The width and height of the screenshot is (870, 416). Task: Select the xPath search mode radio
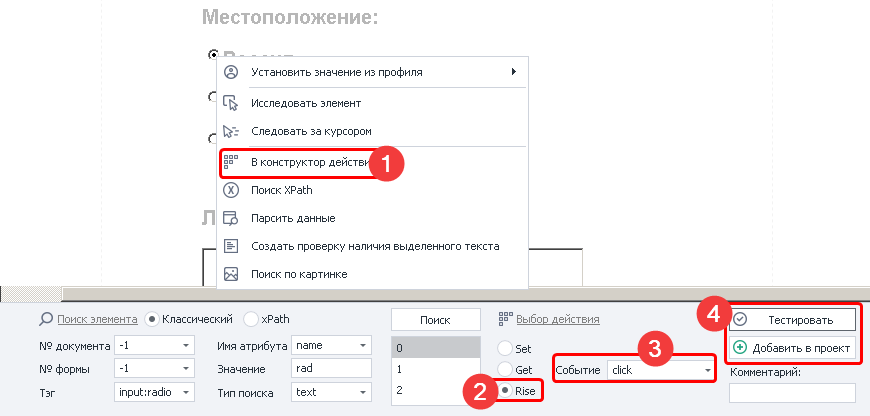251,320
